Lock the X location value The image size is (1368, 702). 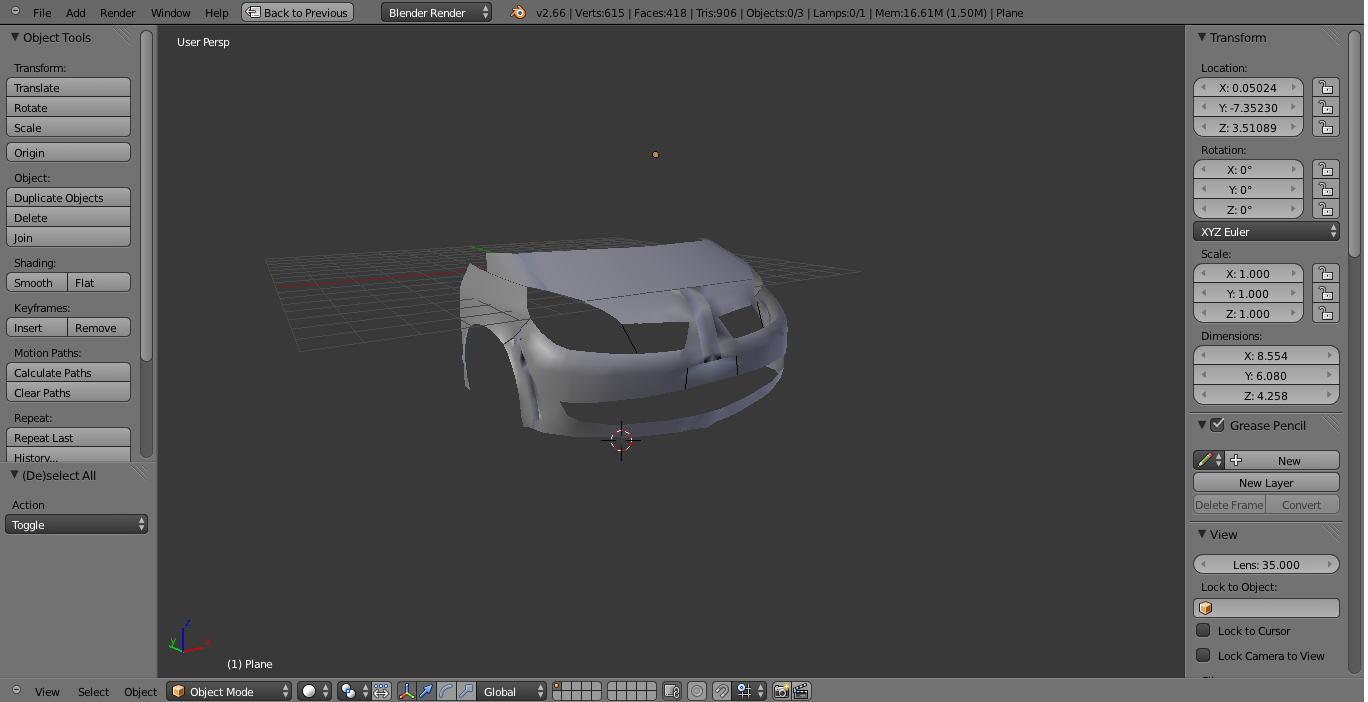(1326, 88)
